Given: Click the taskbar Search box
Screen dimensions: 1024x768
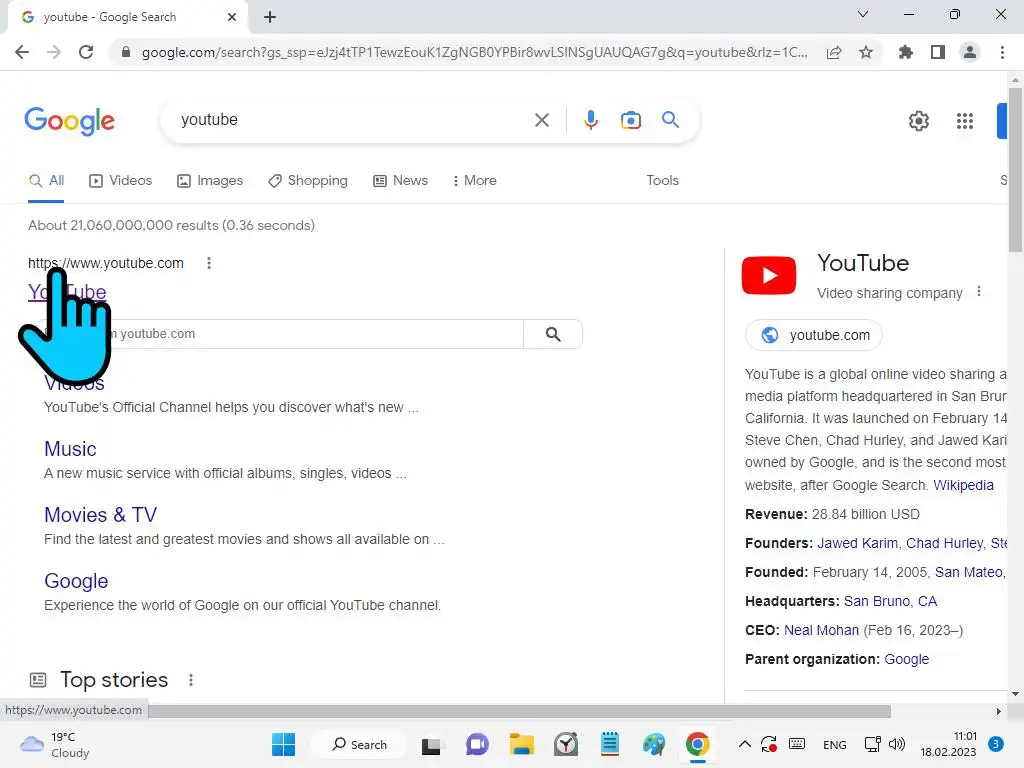Looking at the screenshot, I should [x=359, y=744].
